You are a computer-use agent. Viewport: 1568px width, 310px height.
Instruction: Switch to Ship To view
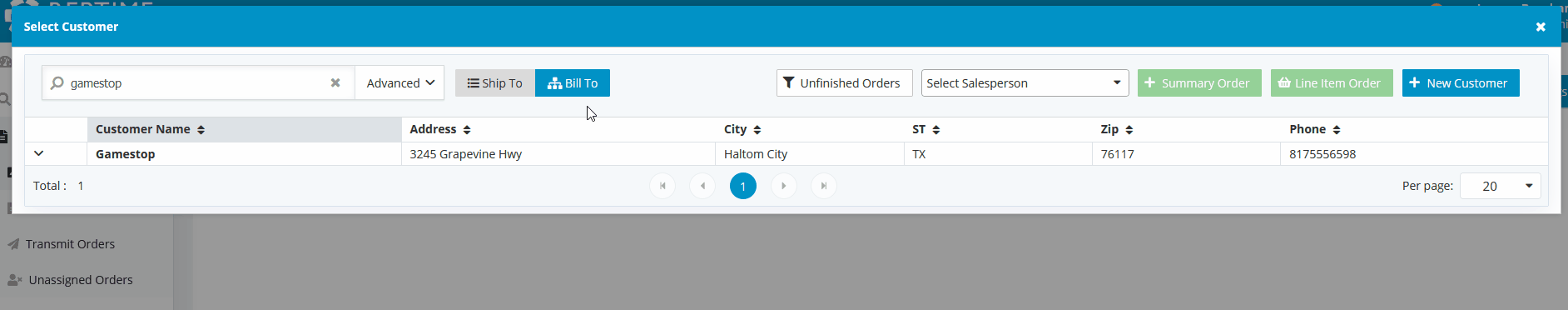click(x=494, y=82)
